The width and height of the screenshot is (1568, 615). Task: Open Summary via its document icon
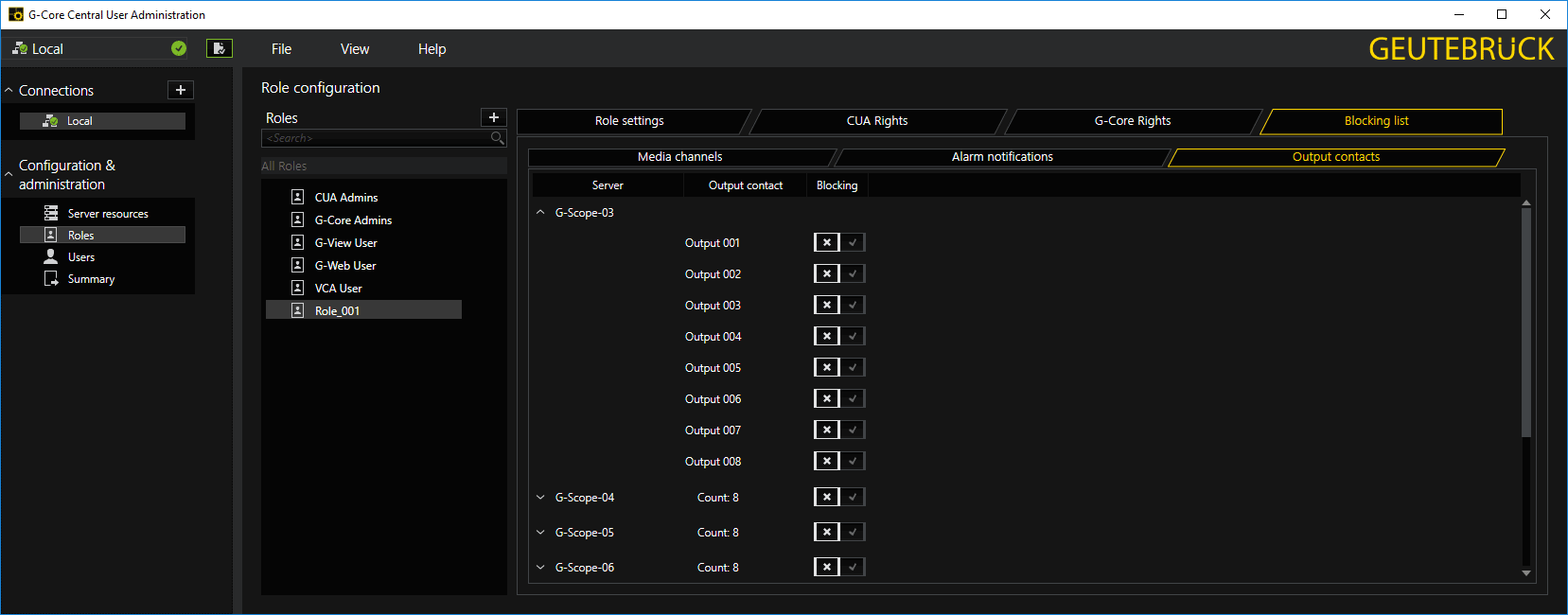(x=51, y=278)
